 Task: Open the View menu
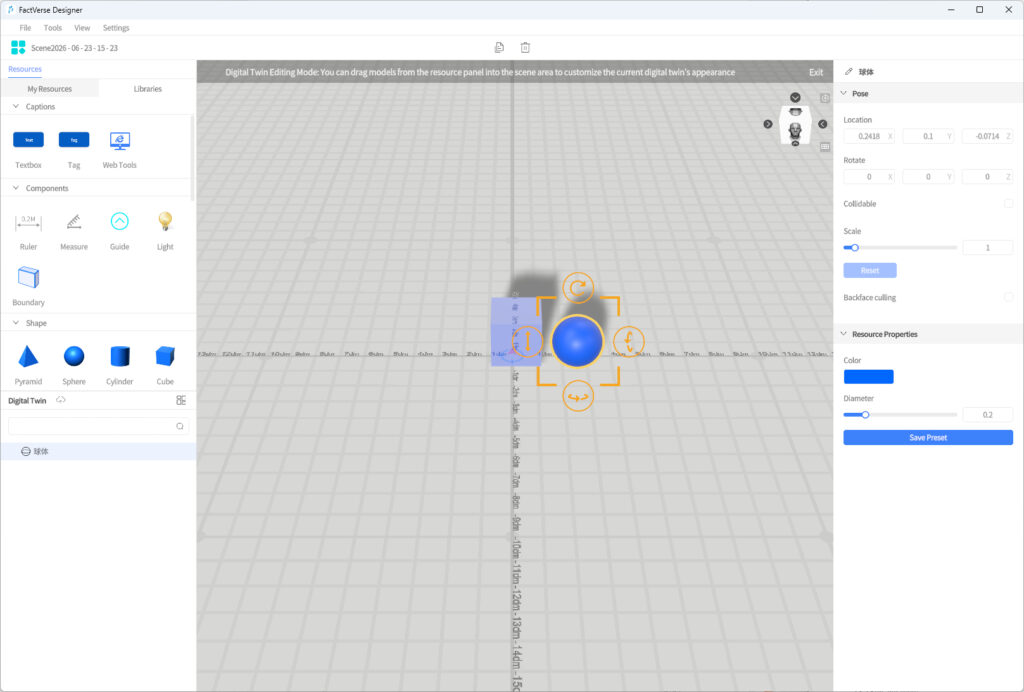(82, 27)
